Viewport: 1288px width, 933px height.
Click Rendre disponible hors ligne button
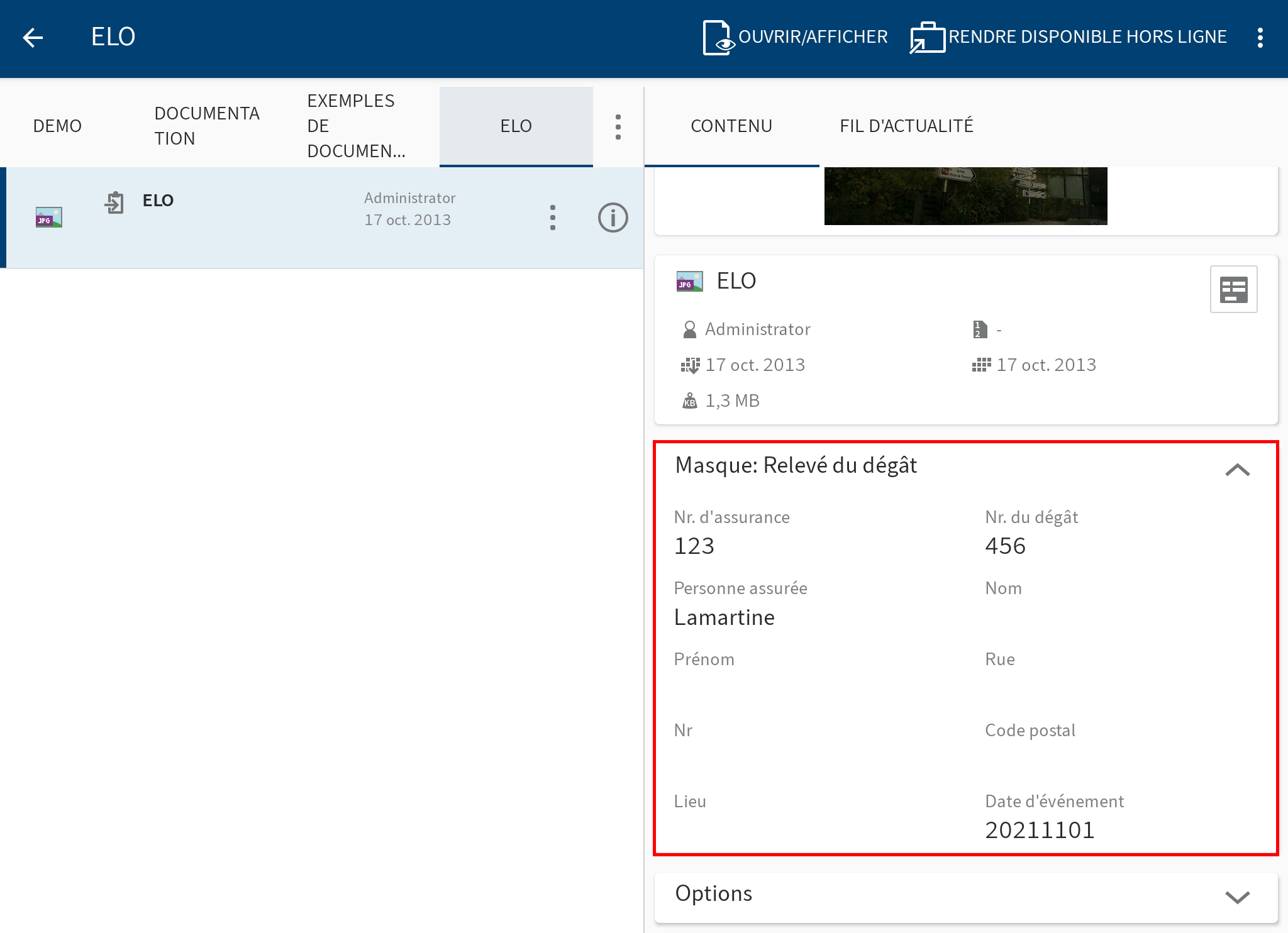1068,37
